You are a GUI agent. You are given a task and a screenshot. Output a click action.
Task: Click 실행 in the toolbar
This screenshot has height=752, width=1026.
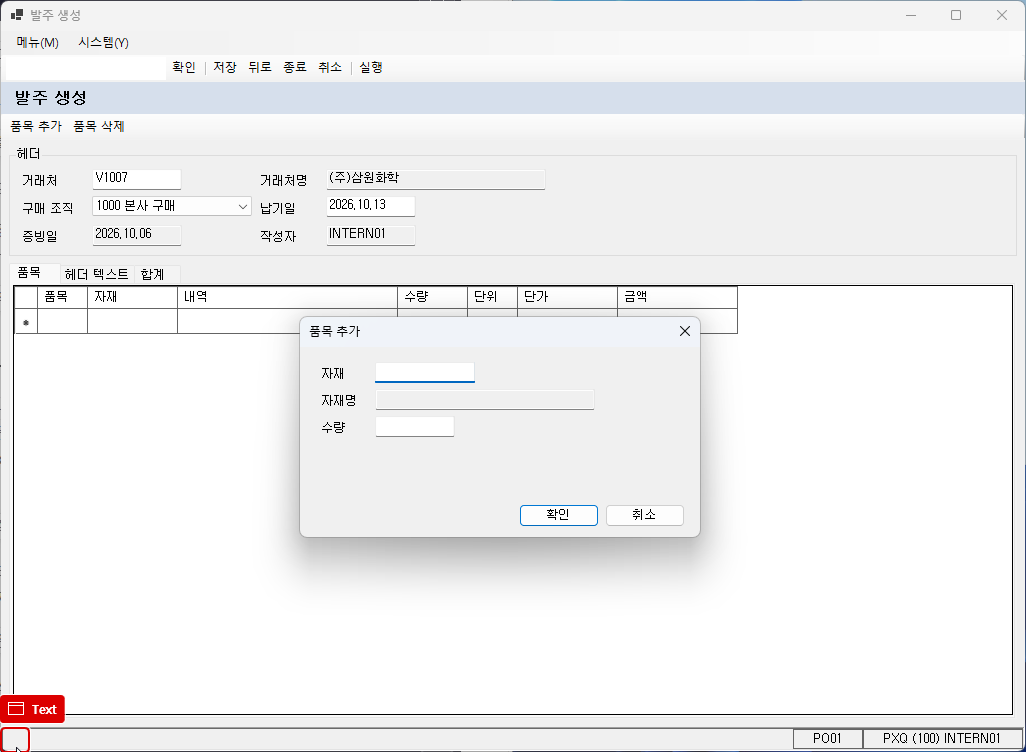coord(370,67)
